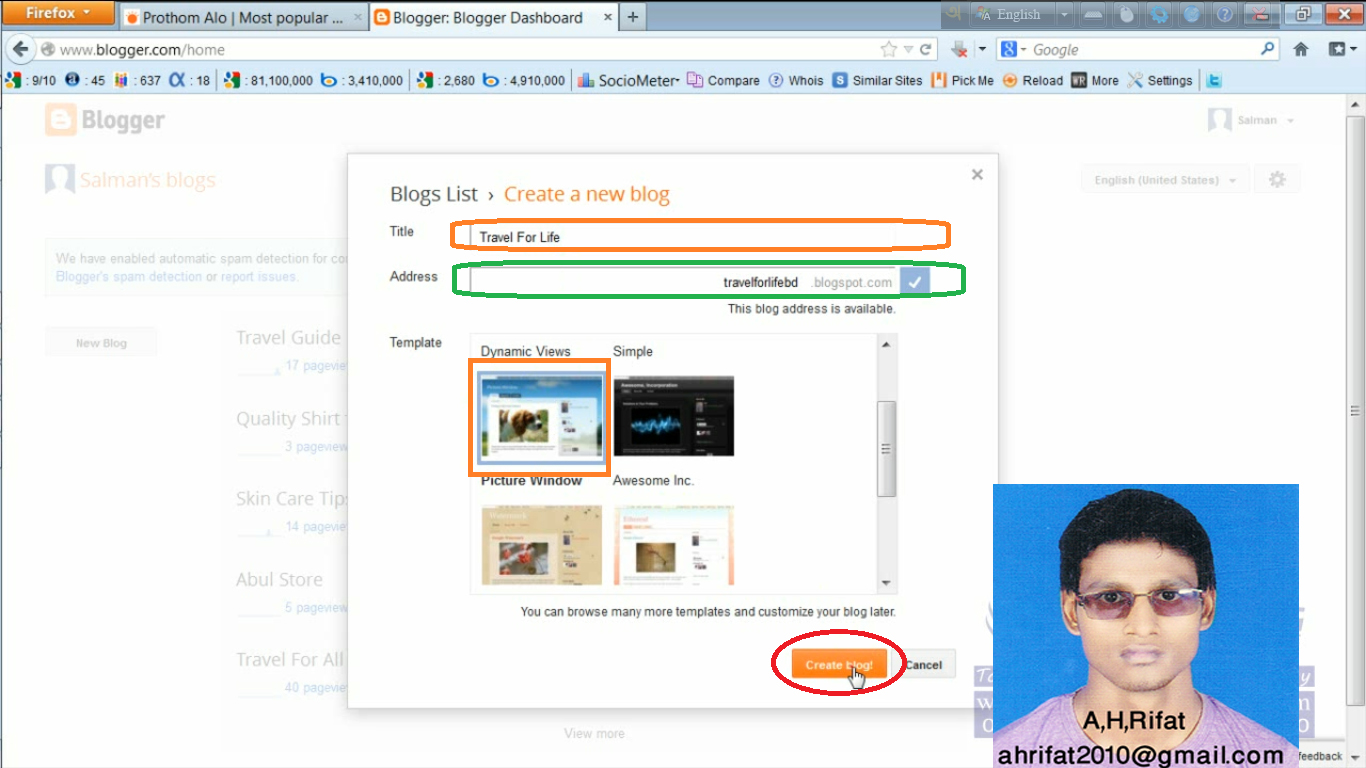Open the English (United States) language dropdown

(x=1166, y=180)
